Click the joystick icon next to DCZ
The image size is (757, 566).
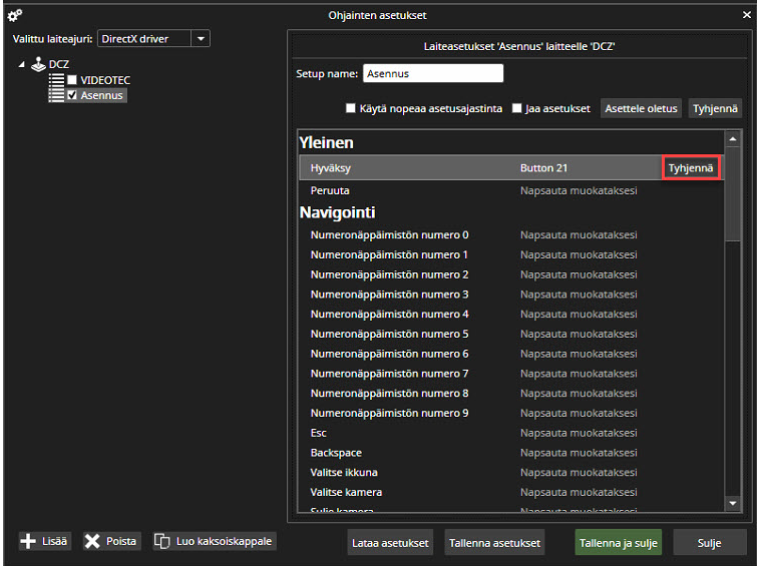[x=38, y=64]
